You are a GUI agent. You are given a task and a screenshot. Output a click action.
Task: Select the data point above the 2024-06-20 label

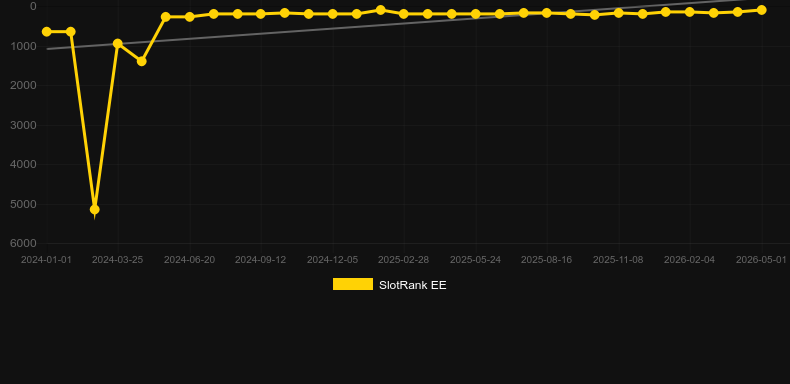189,17
